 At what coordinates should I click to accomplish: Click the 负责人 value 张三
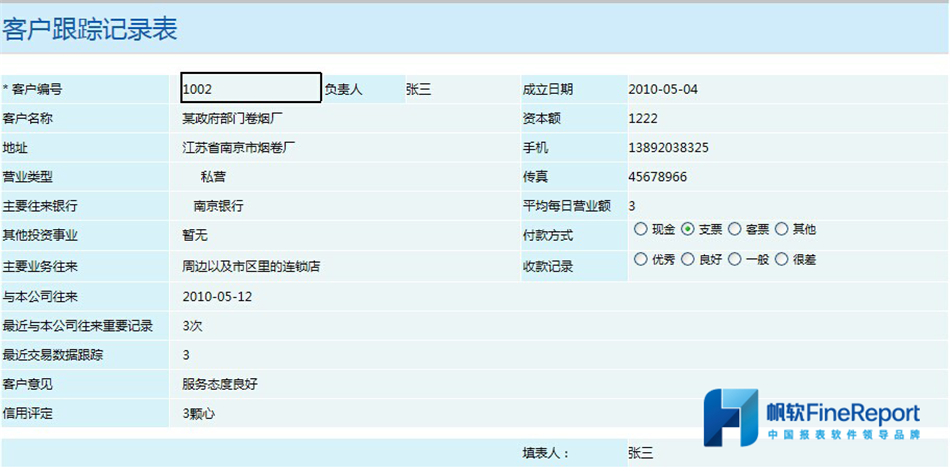(419, 90)
